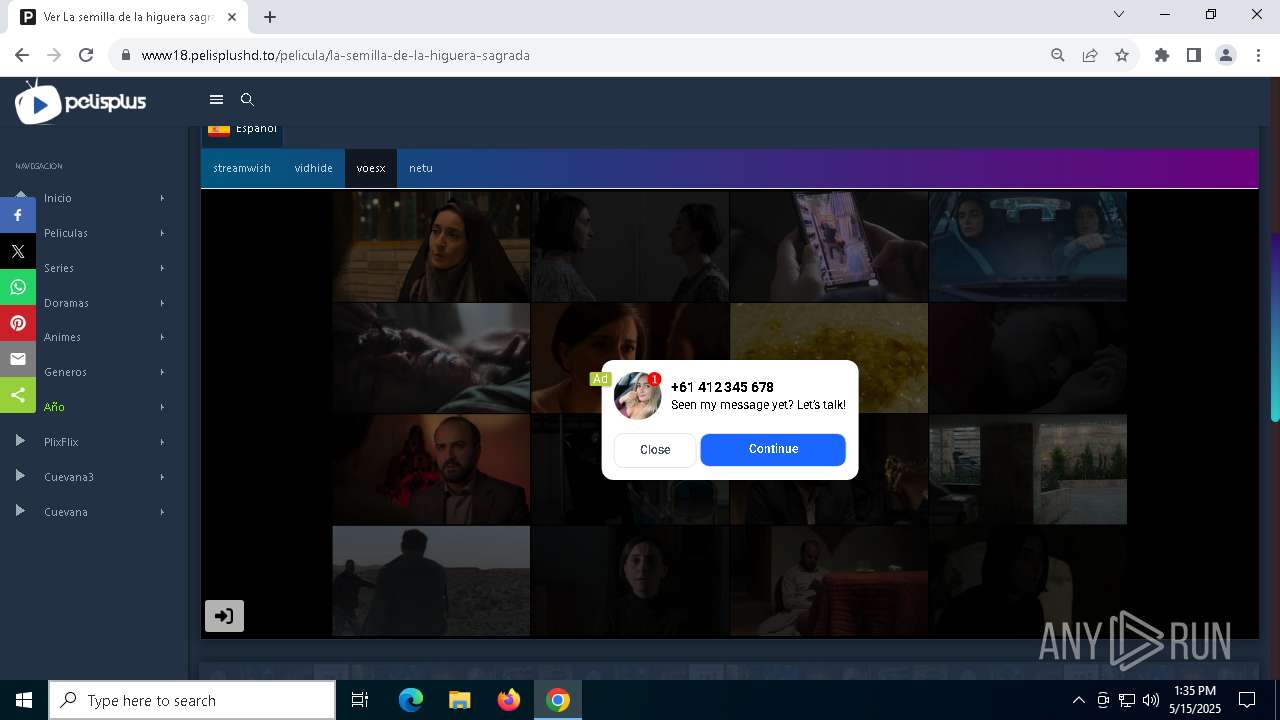Click the Windows taskbar search box

(192, 700)
